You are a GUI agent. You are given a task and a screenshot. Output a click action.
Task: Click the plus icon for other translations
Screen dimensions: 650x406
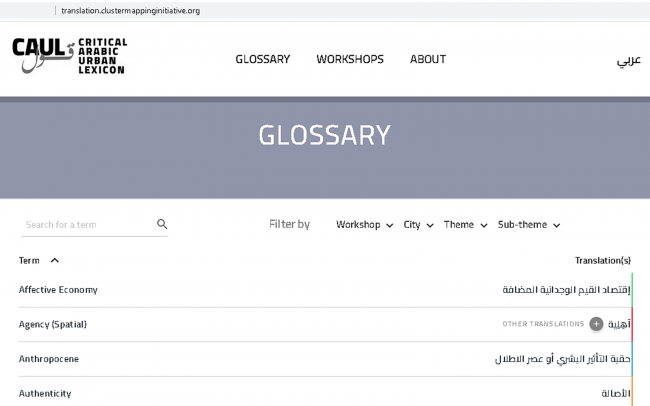[596, 324]
